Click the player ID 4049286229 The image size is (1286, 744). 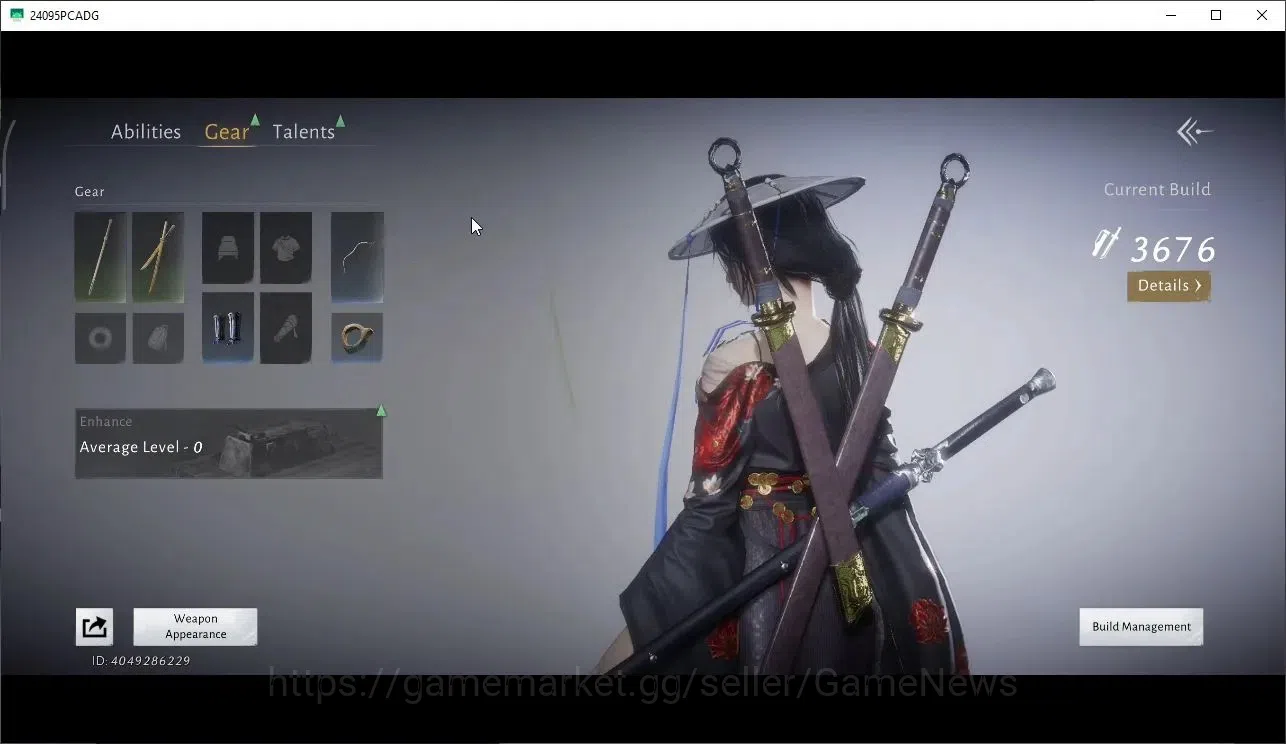(141, 661)
